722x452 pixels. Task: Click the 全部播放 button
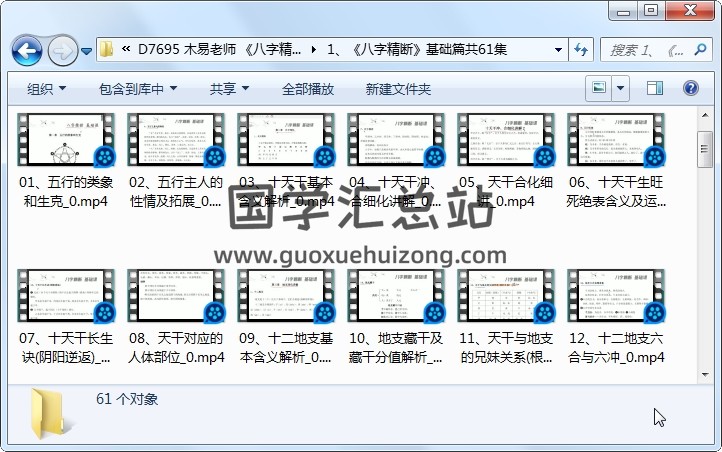coord(308,89)
